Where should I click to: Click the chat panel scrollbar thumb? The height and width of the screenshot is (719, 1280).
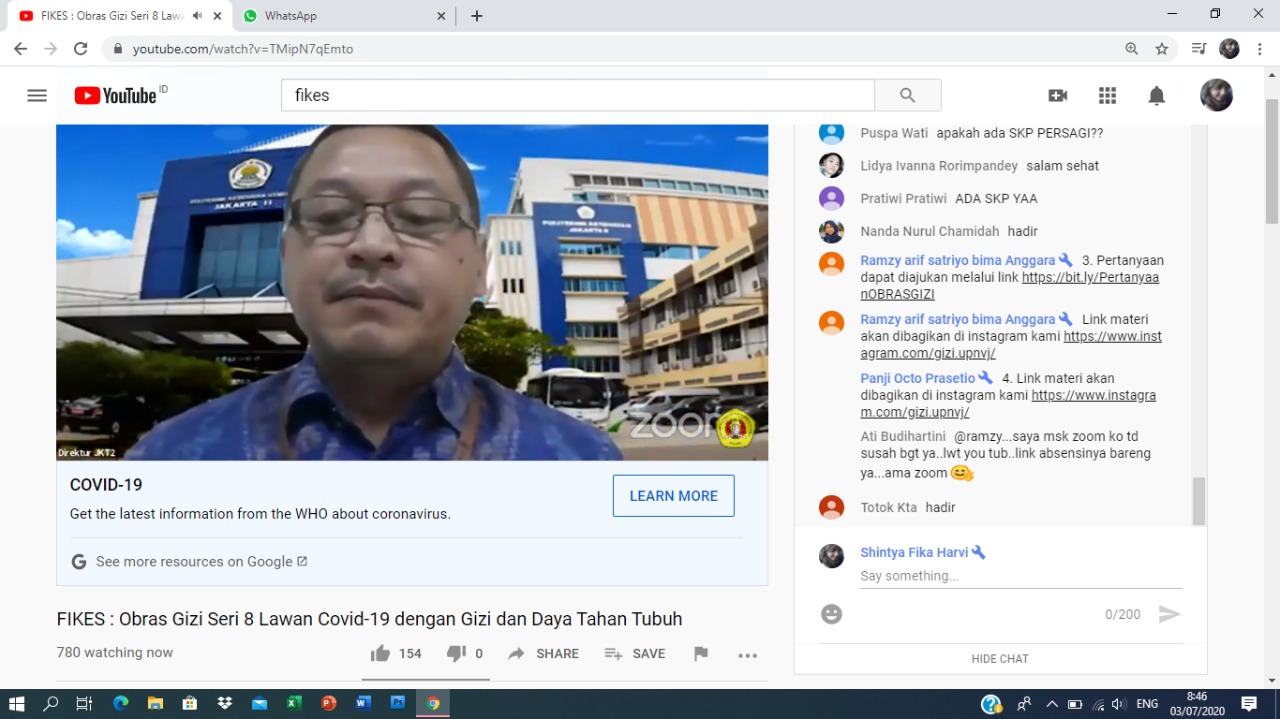pyautogui.click(x=1198, y=500)
